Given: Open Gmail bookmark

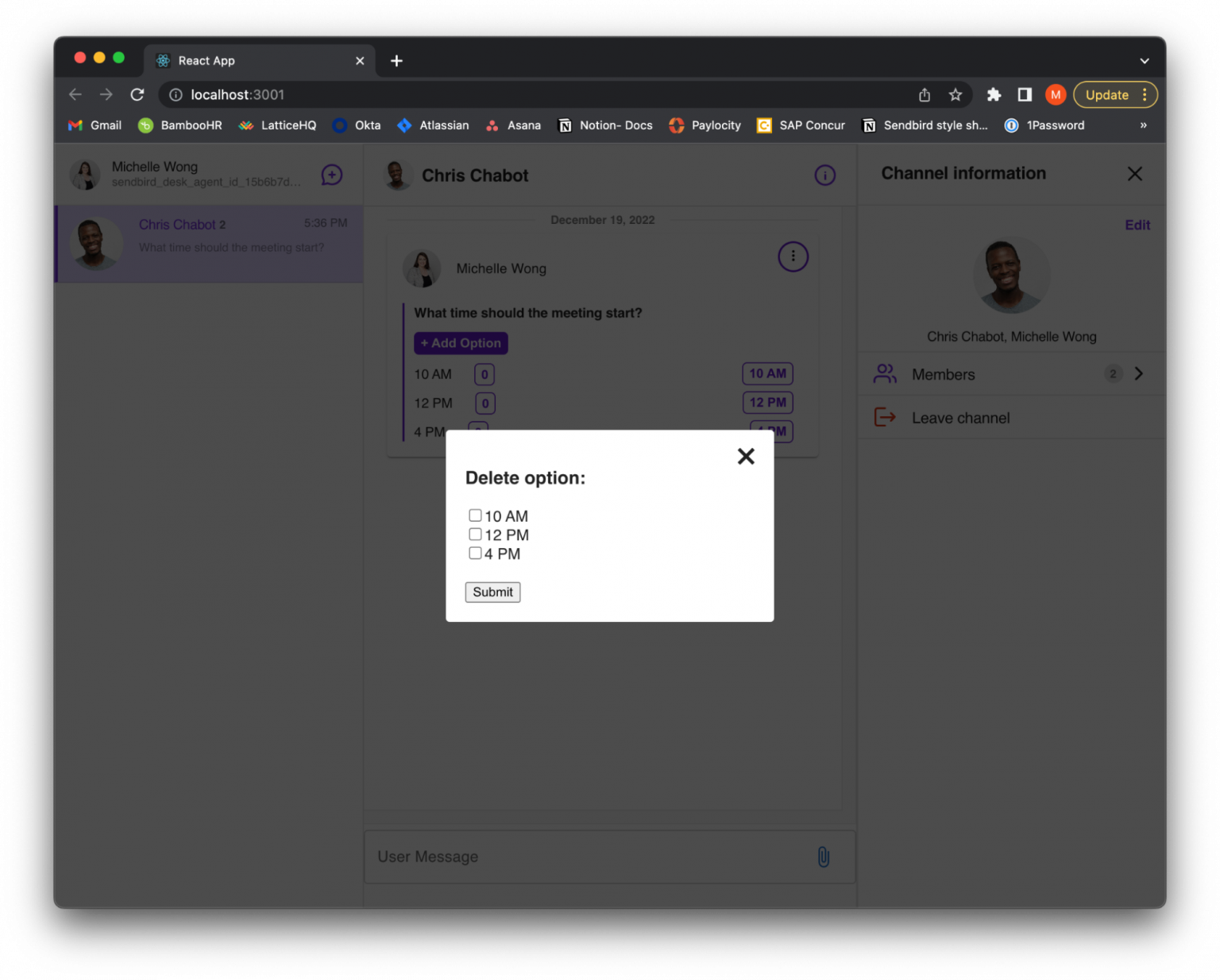Looking at the screenshot, I should pyautogui.click(x=95, y=125).
